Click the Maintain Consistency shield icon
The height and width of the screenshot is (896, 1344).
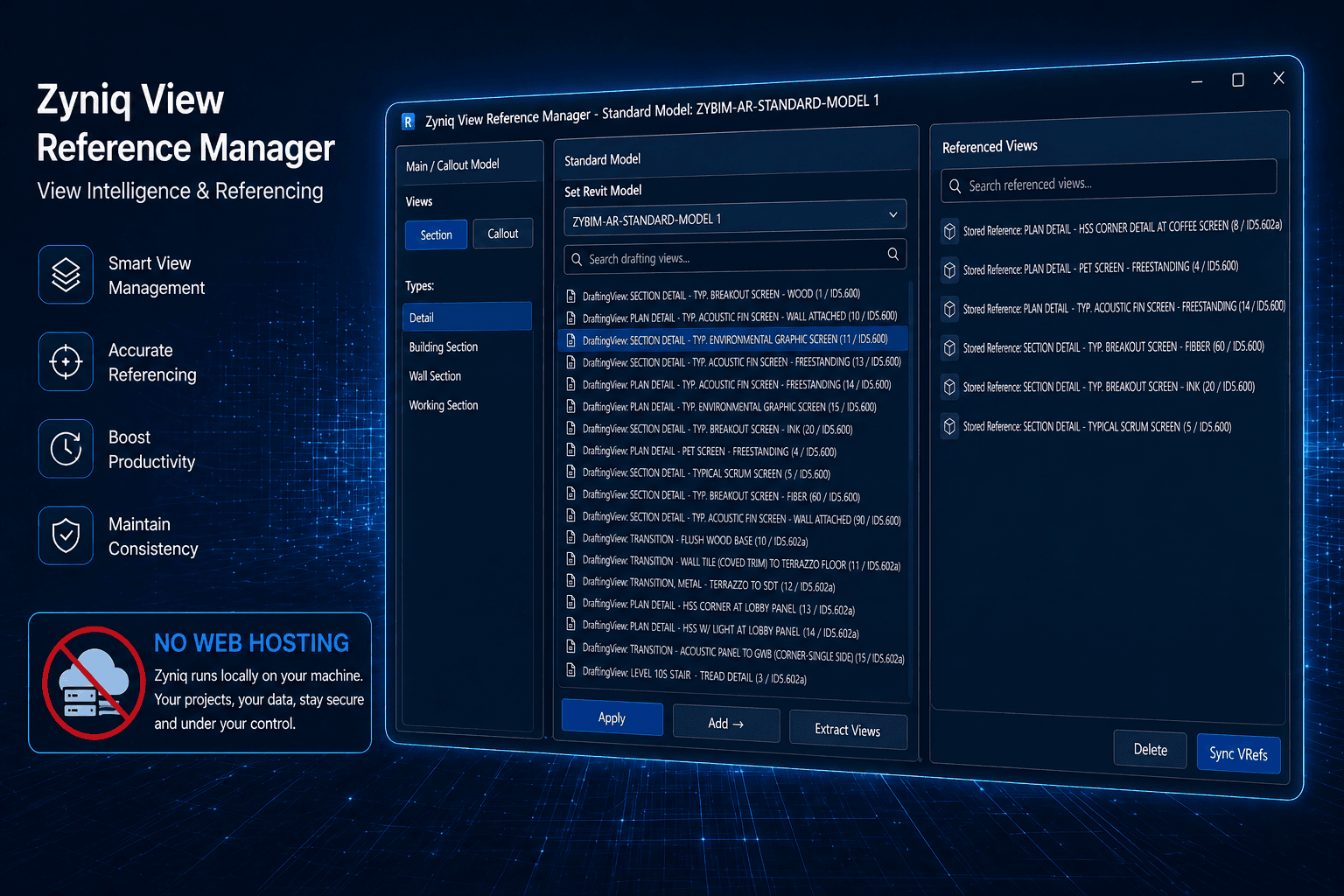[x=66, y=535]
